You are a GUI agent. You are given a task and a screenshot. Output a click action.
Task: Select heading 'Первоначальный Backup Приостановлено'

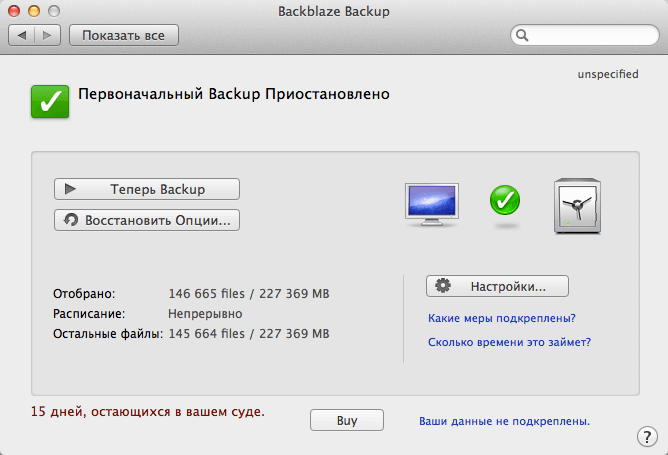click(234, 94)
